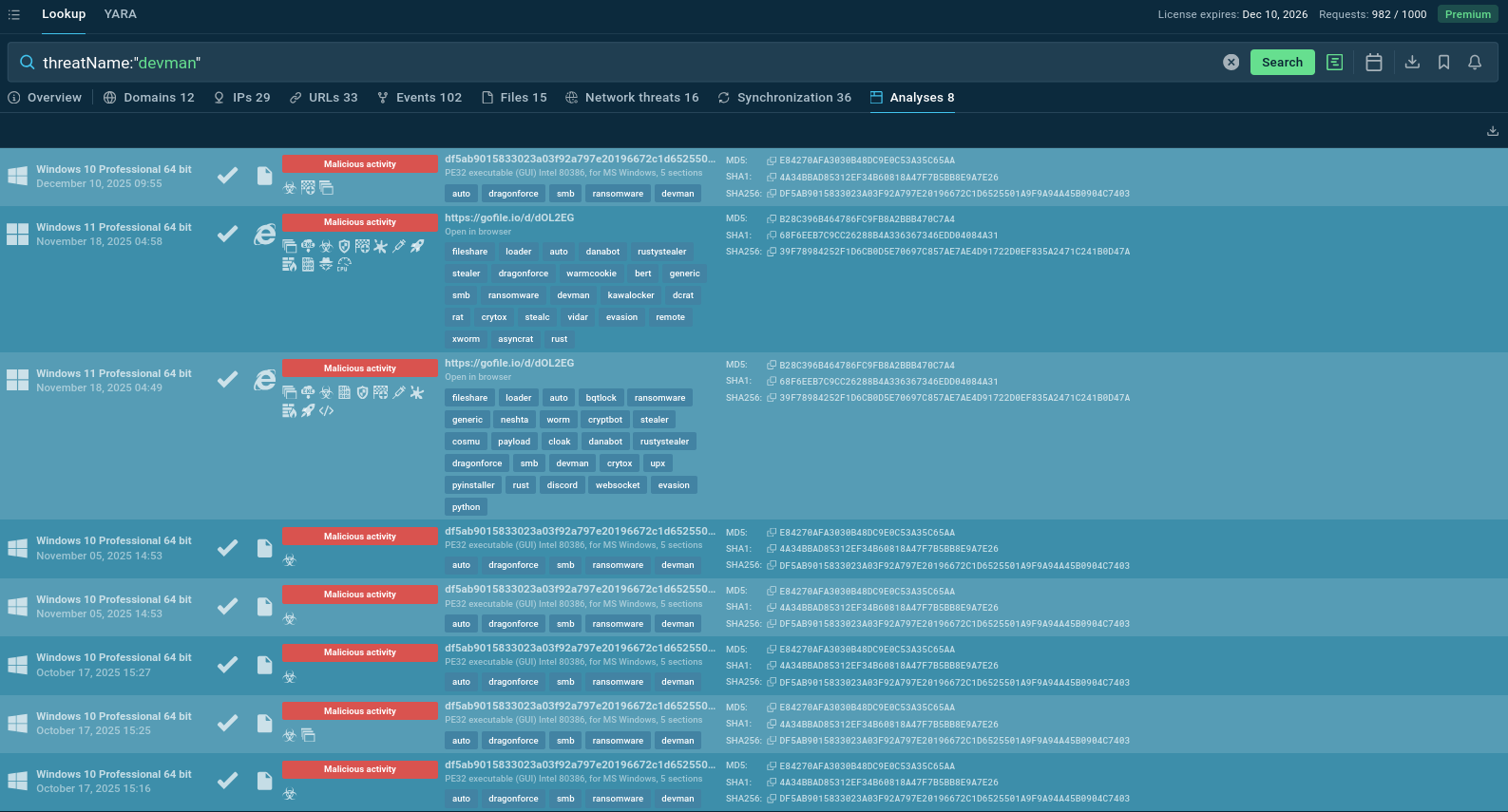This screenshot has height=812, width=1508.
Task: Click the green Search button
Action: coord(1282,63)
